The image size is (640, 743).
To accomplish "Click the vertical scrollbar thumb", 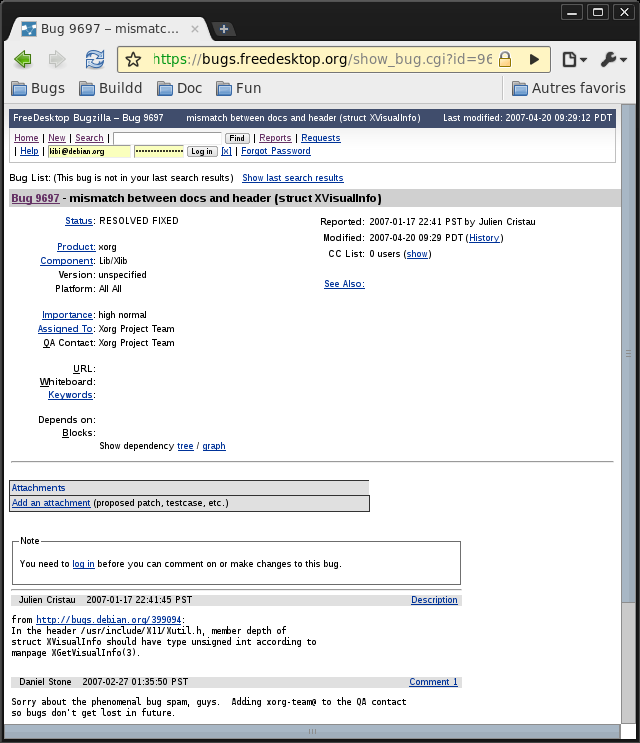I will tap(628, 353).
